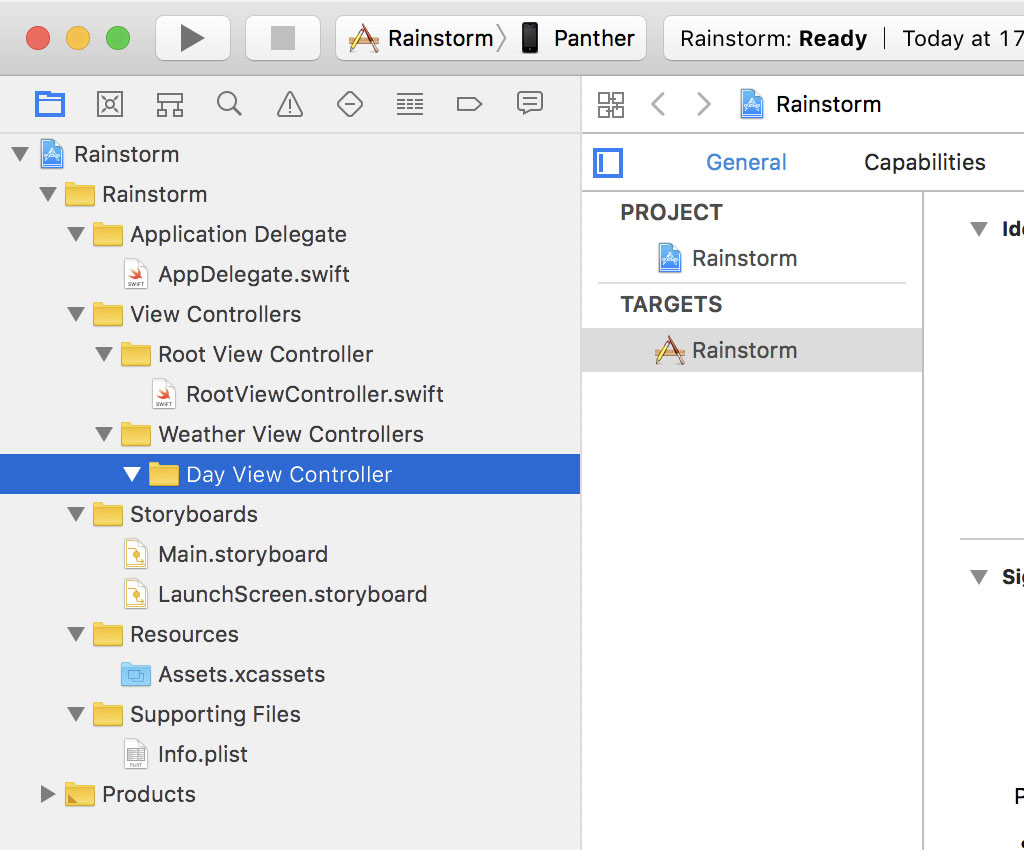Open the Report navigator speech bubble
Screen dimensions: 1024x850
tap(529, 103)
